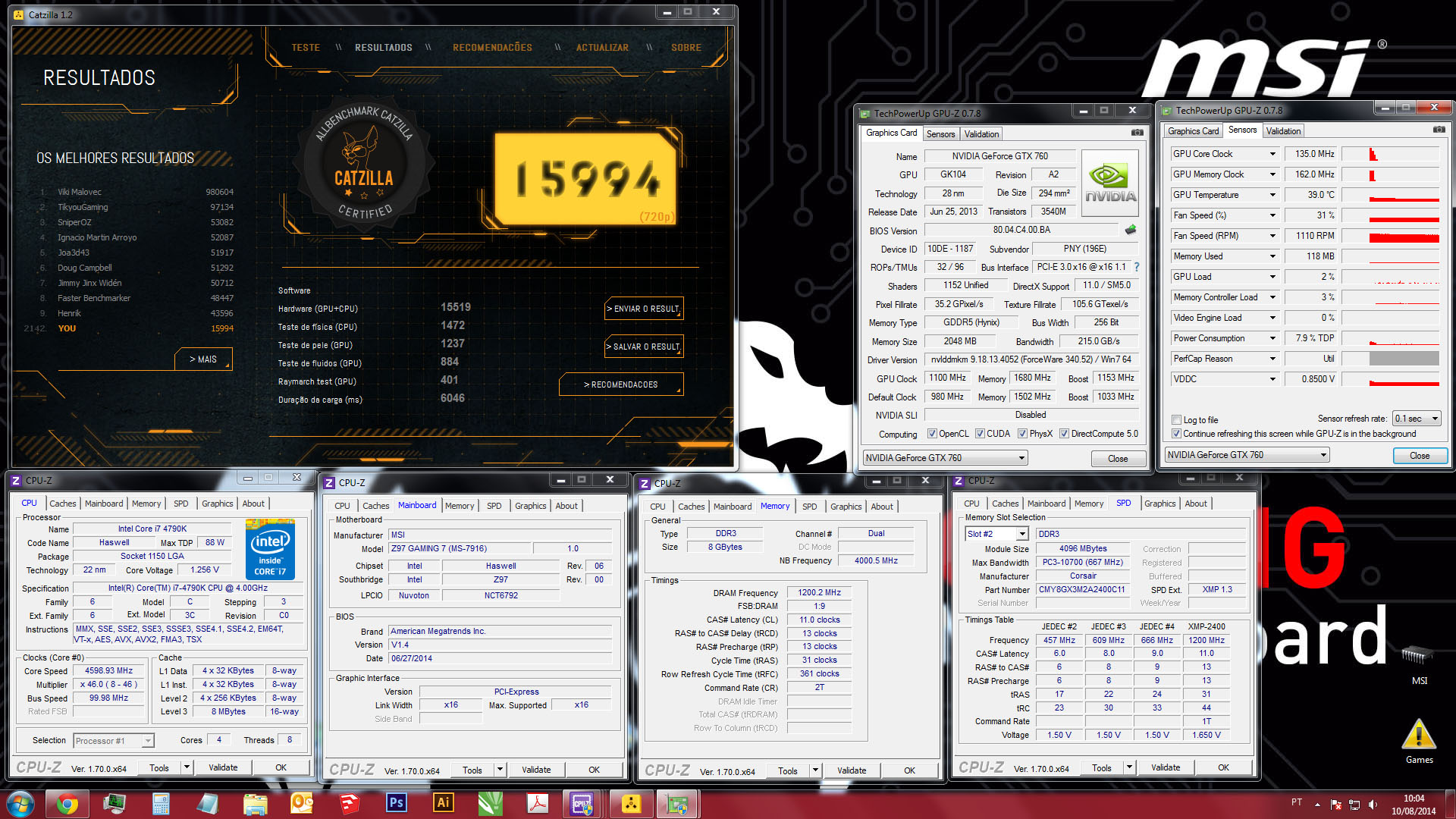Image resolution: width=1456 pixels, height=819 pixels.
Task: Open Catzilla RECOMENDAÇÕES tab
Action: tap(492, 47)
